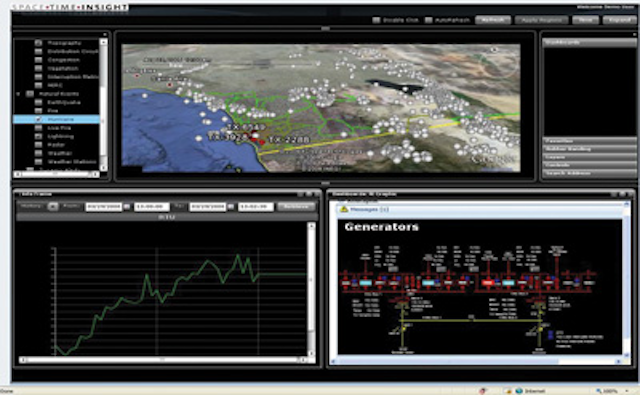
Task: Expand the Search Address accordion section
Action: click(x=589, y=173)
